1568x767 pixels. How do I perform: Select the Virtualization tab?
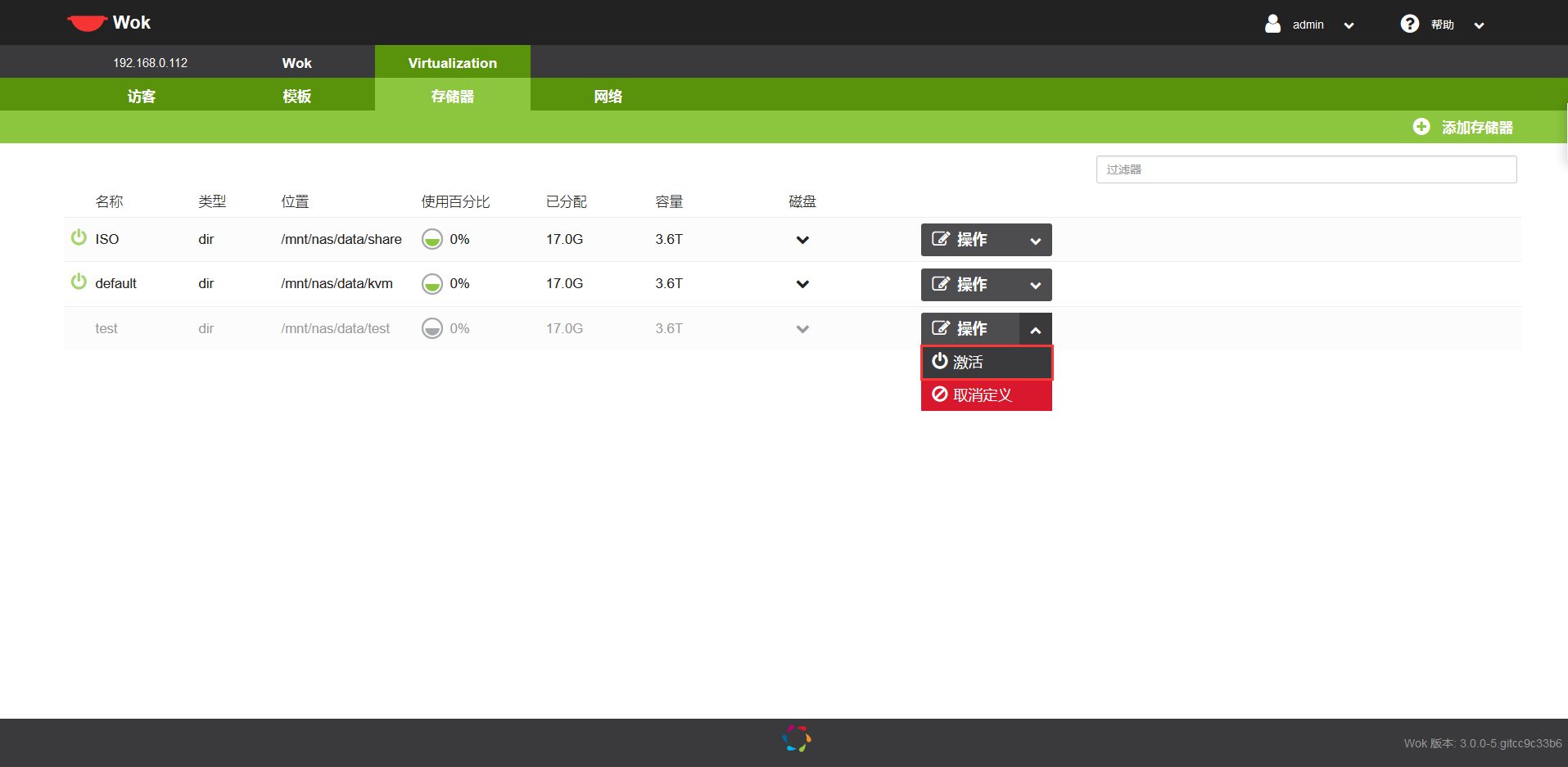[453, 62]
